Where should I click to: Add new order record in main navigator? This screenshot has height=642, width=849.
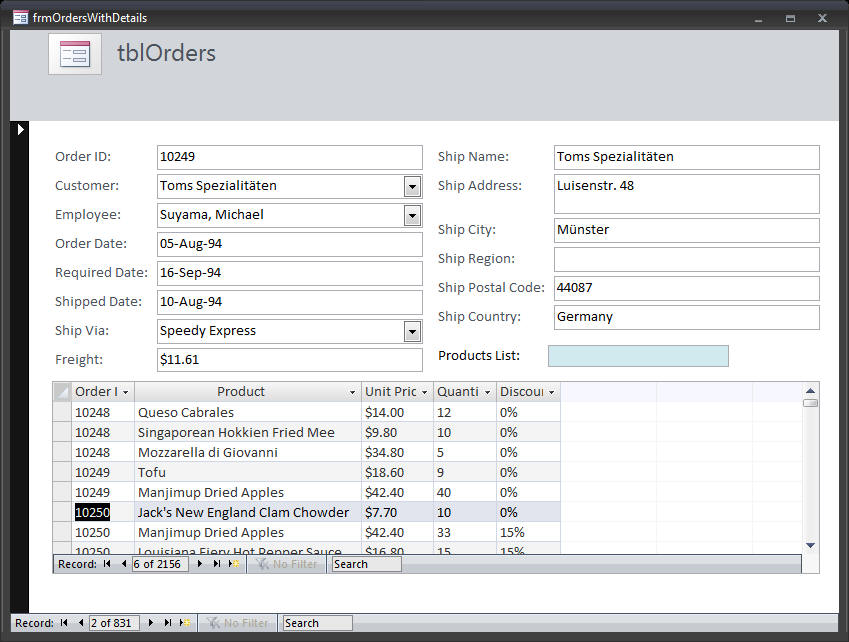[x=185, y=623]
